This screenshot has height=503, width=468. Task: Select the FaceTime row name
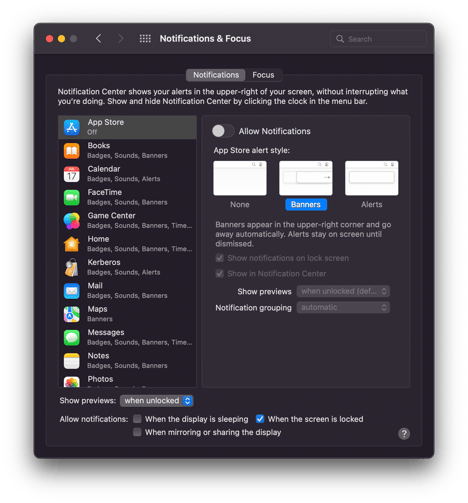105,192
